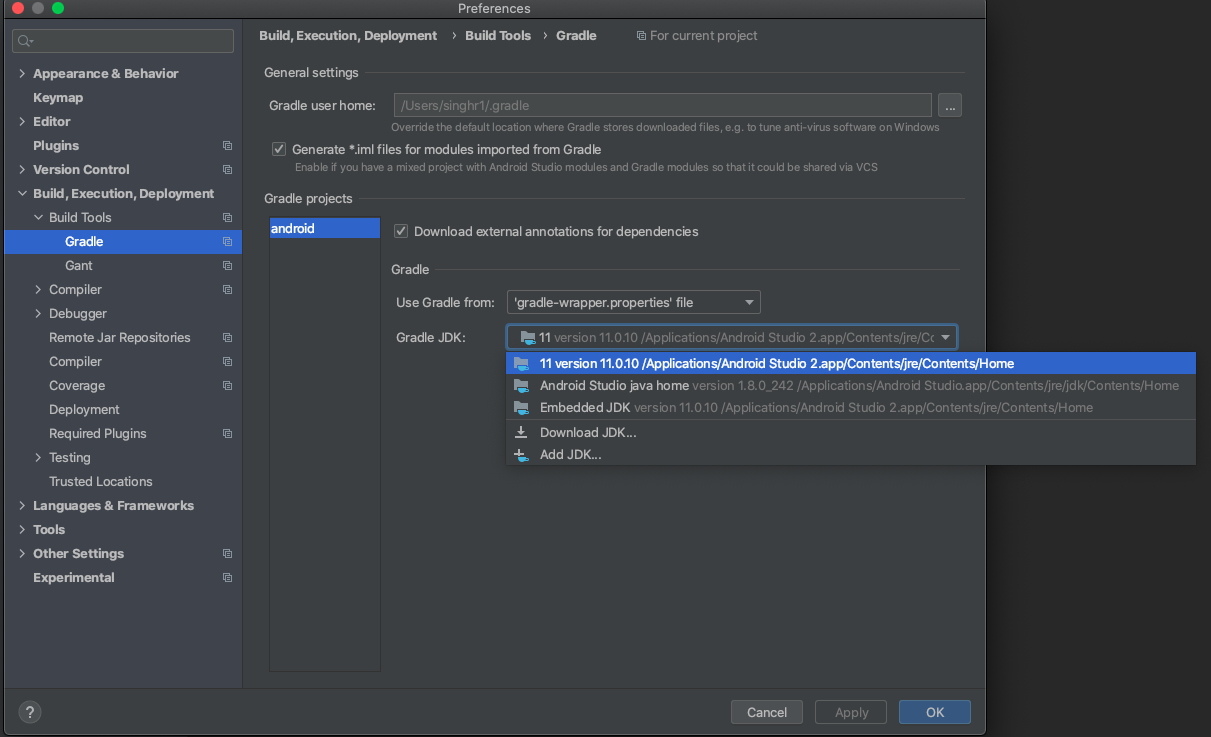Toggle Generate *.iml files checkbox

[279, 149]
